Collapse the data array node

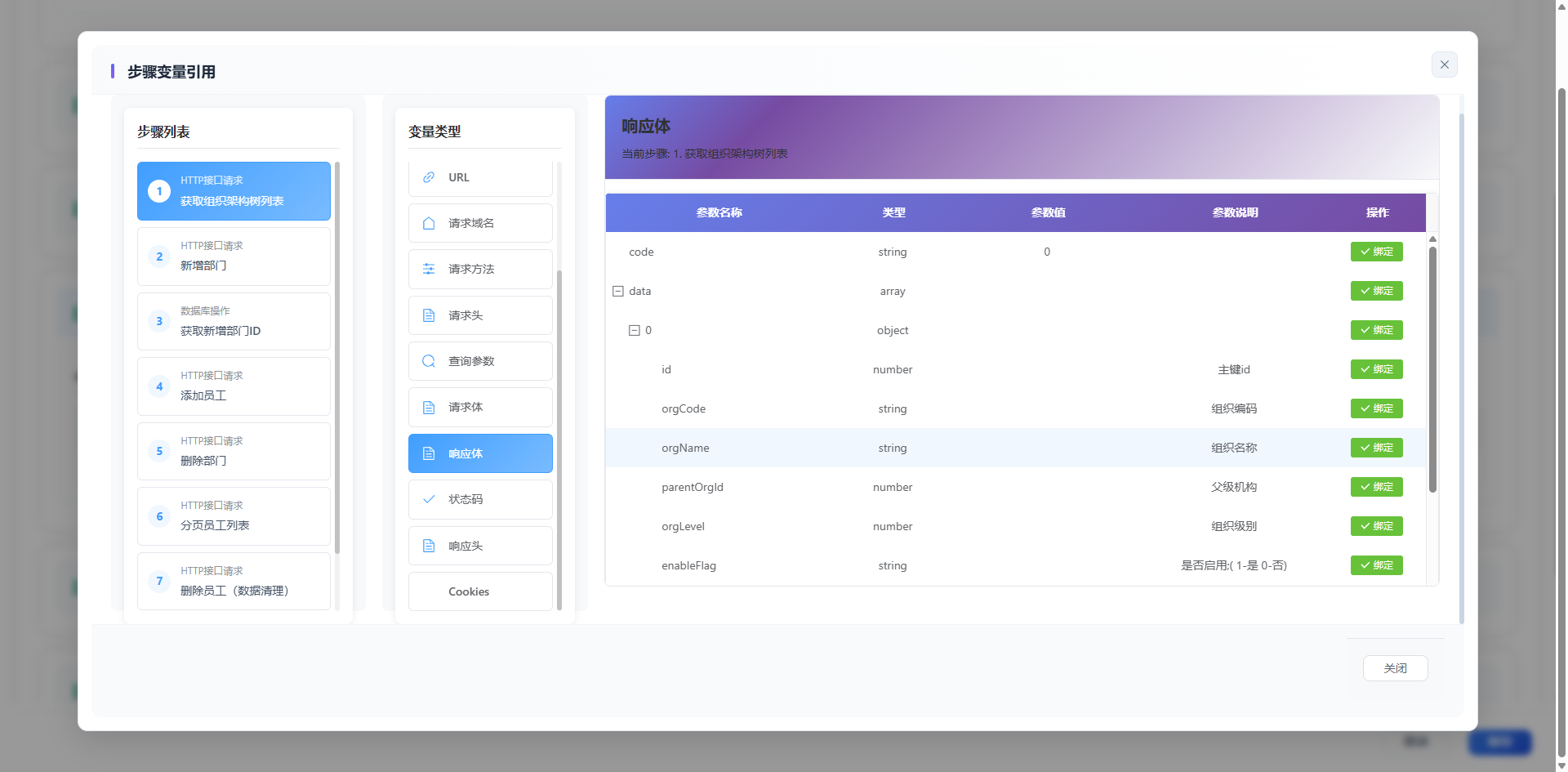(x=618, y=291)
